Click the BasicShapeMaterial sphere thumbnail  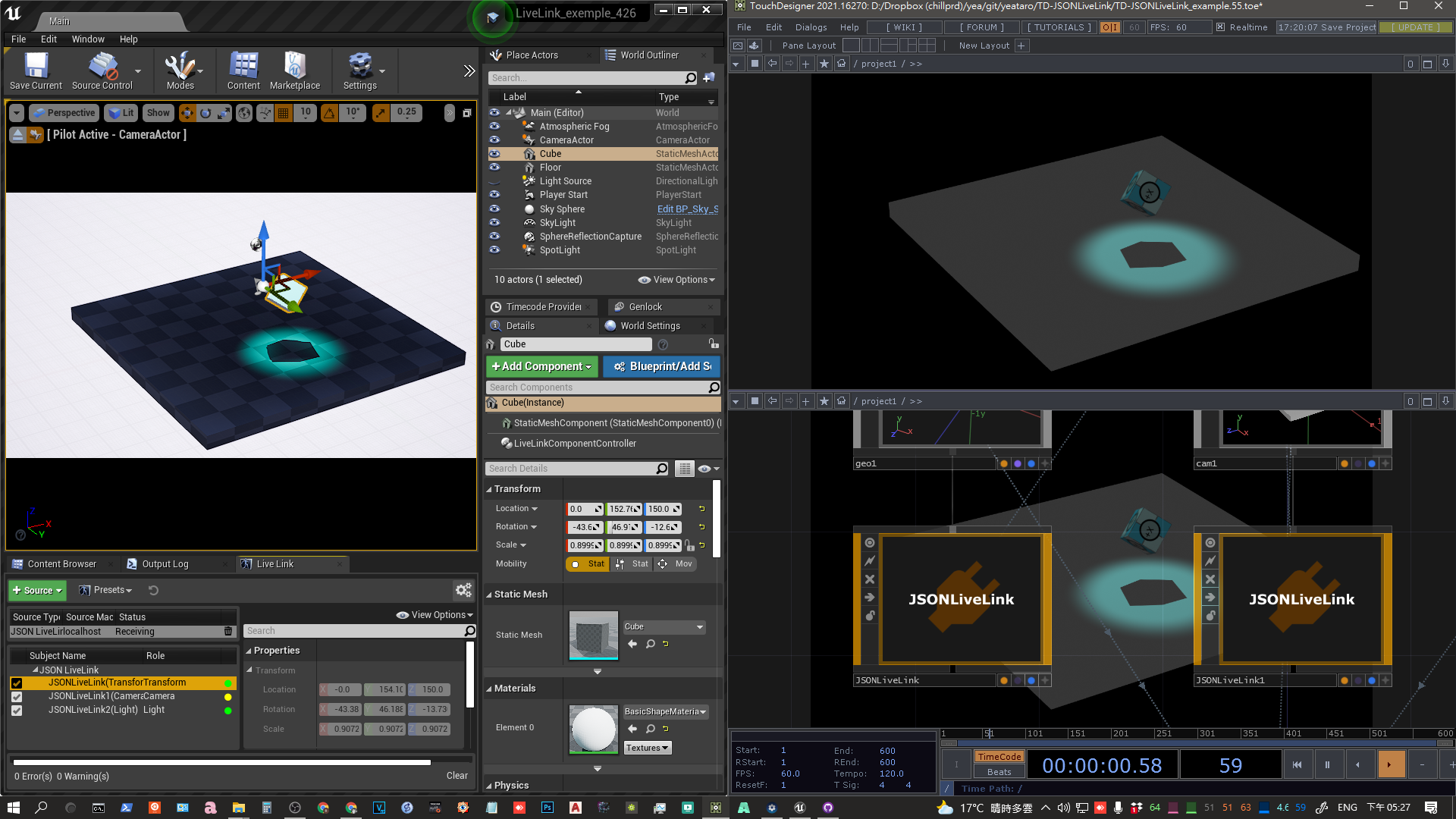point(593,729)
